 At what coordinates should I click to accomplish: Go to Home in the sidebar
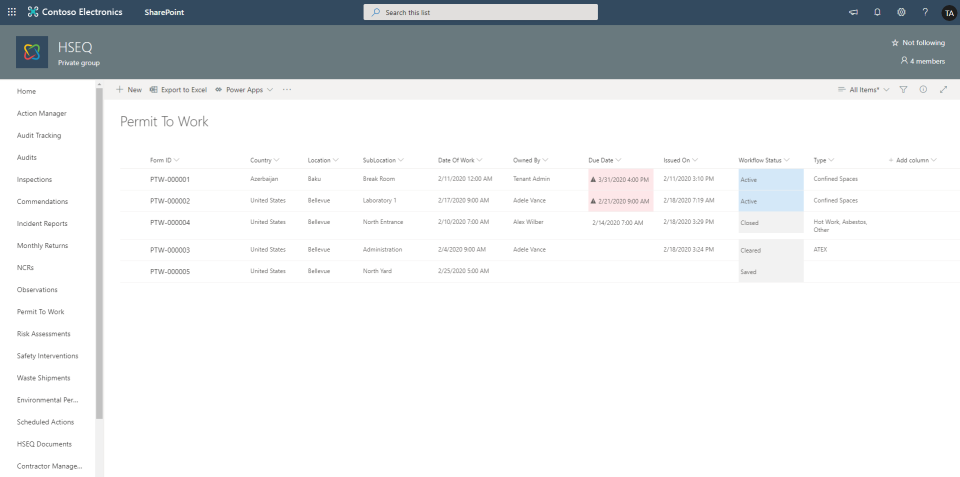click(26, 91)
